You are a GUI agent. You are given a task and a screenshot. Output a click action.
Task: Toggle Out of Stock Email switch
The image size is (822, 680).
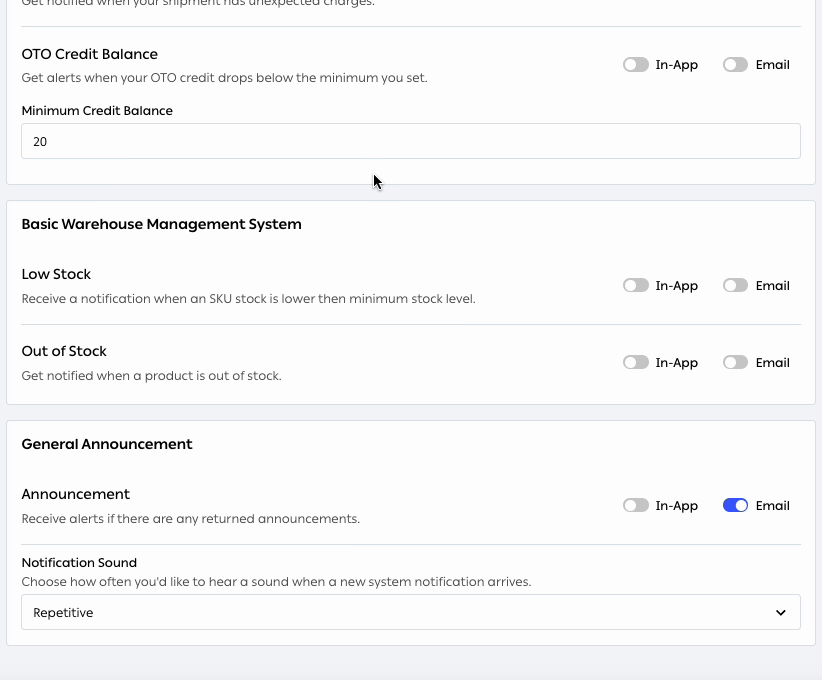point(736,362)
